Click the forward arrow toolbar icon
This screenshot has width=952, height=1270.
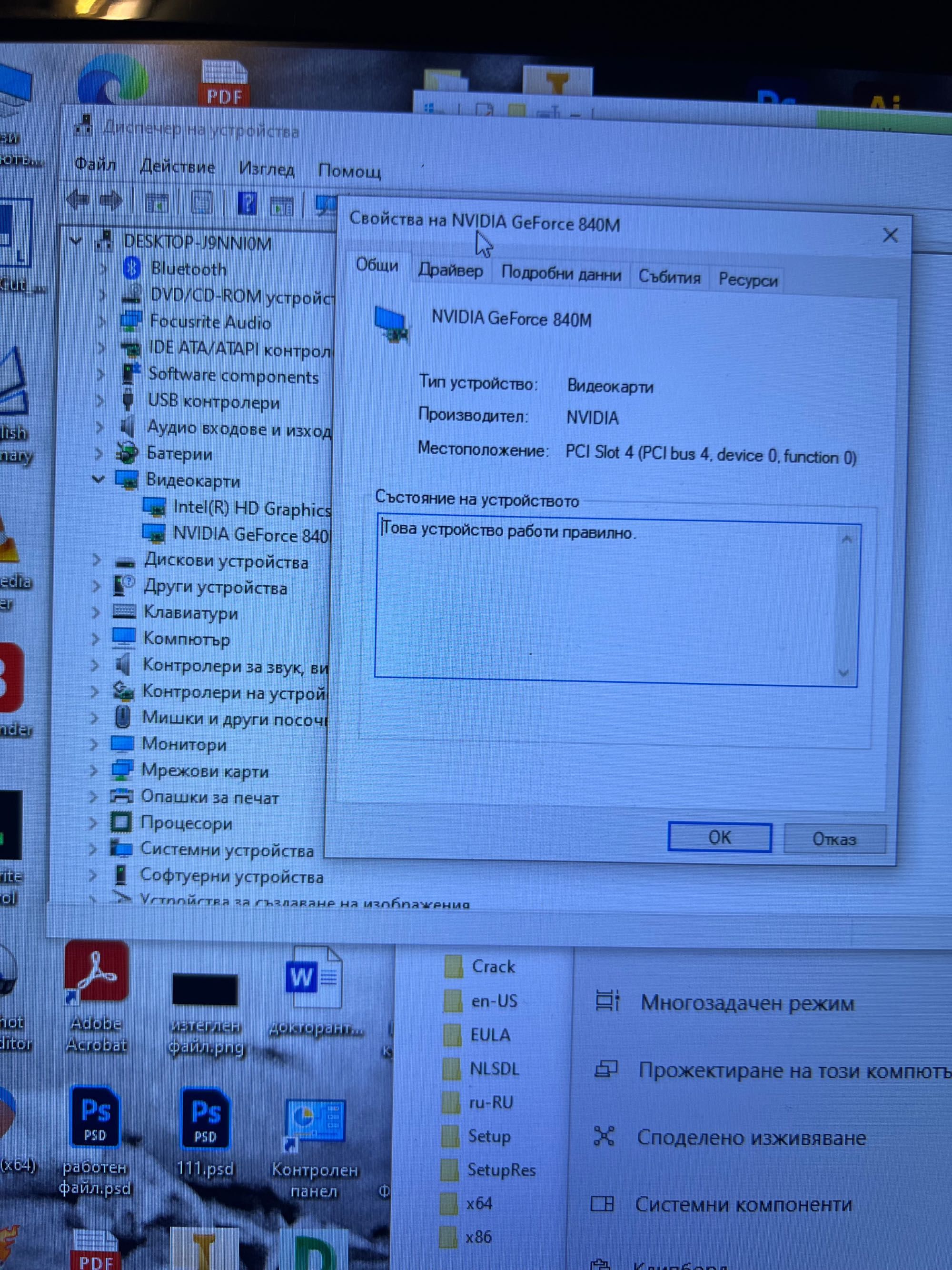pyautogui.click(x=111, y=201)
